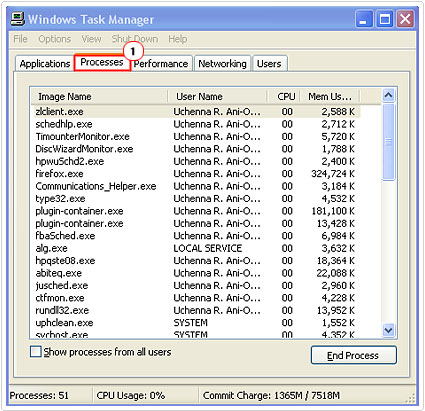This screenshot has height=411, width=425.
Task: Click the Processes: 51 status entry
Action: click(x=39, y=396)
